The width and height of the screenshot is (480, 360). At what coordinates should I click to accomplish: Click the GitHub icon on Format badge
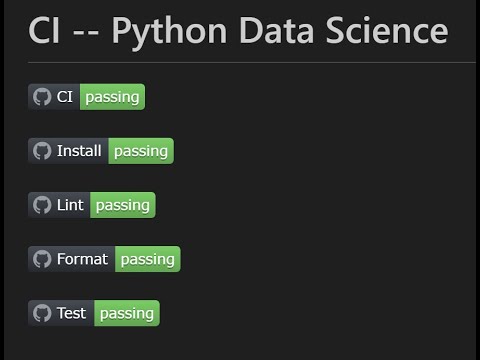tap(42, 259)
